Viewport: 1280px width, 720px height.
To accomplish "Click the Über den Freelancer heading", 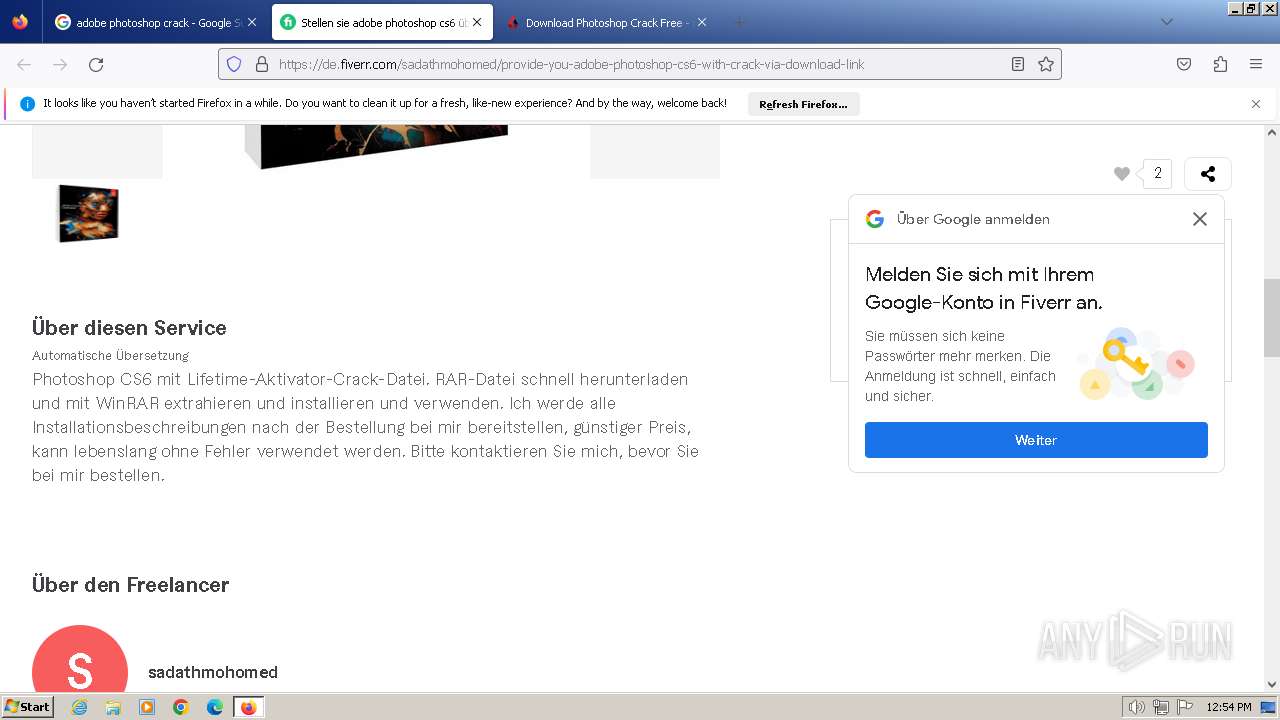I will point(130,585).
